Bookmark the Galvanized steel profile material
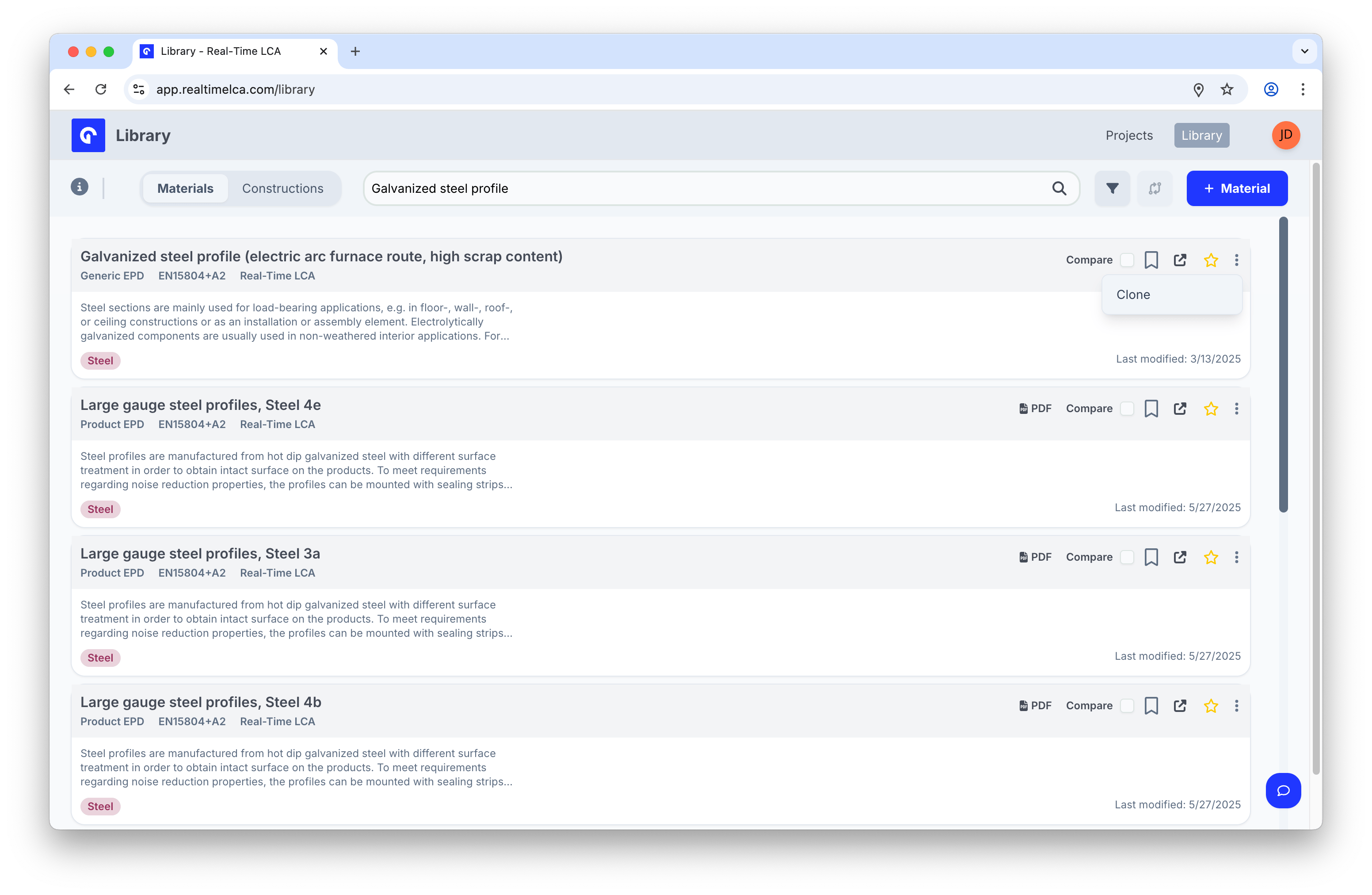 [x=1151, y=260]
